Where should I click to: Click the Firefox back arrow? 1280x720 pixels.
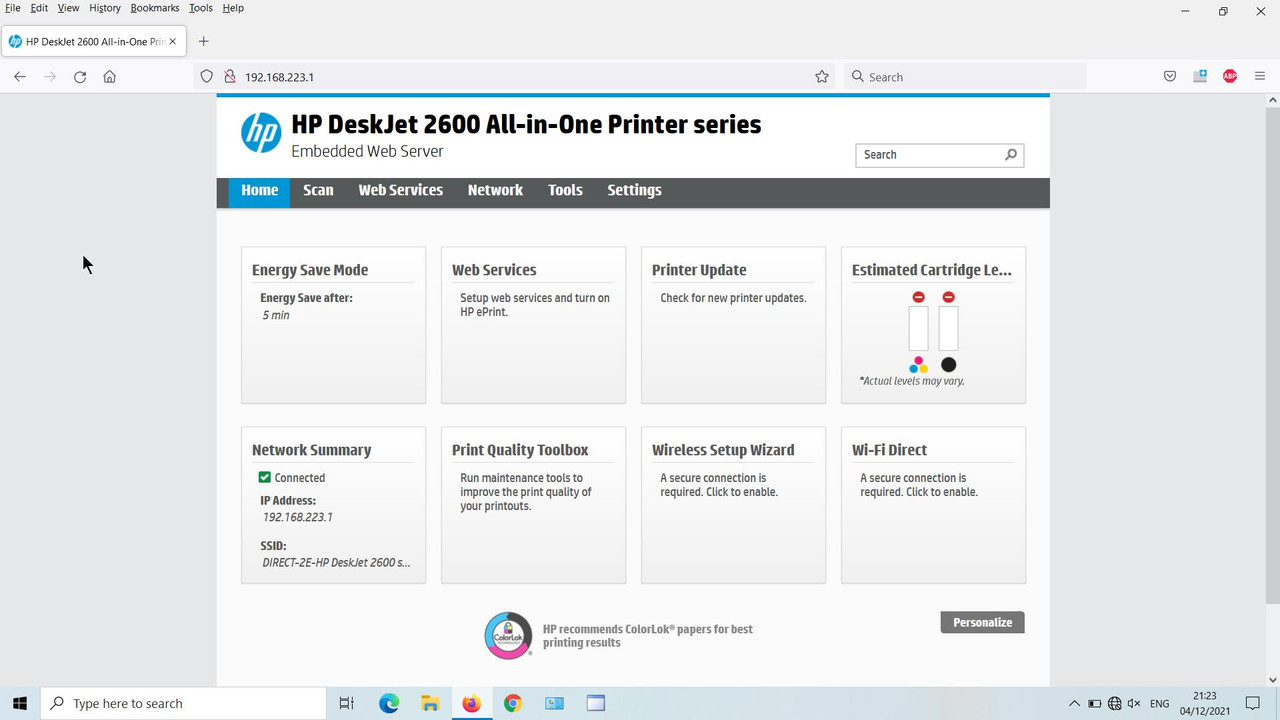click(x=20, y=77)
